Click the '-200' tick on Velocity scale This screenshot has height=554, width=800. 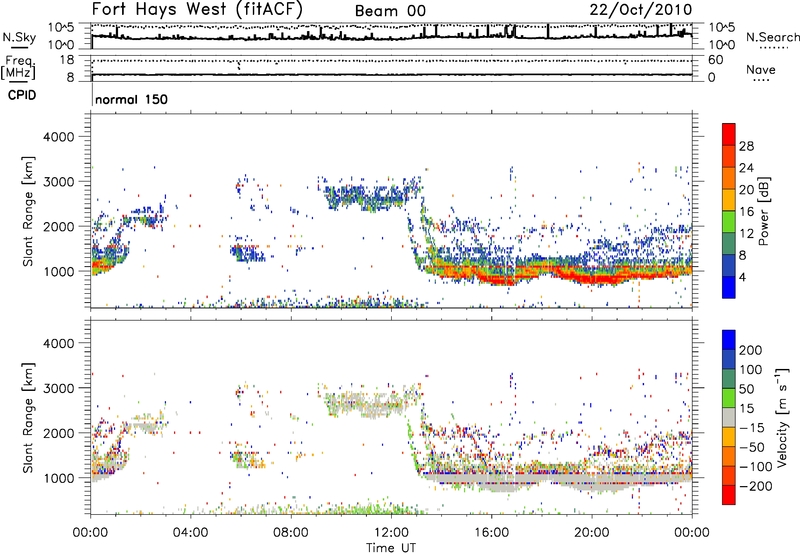coord(756,486)
